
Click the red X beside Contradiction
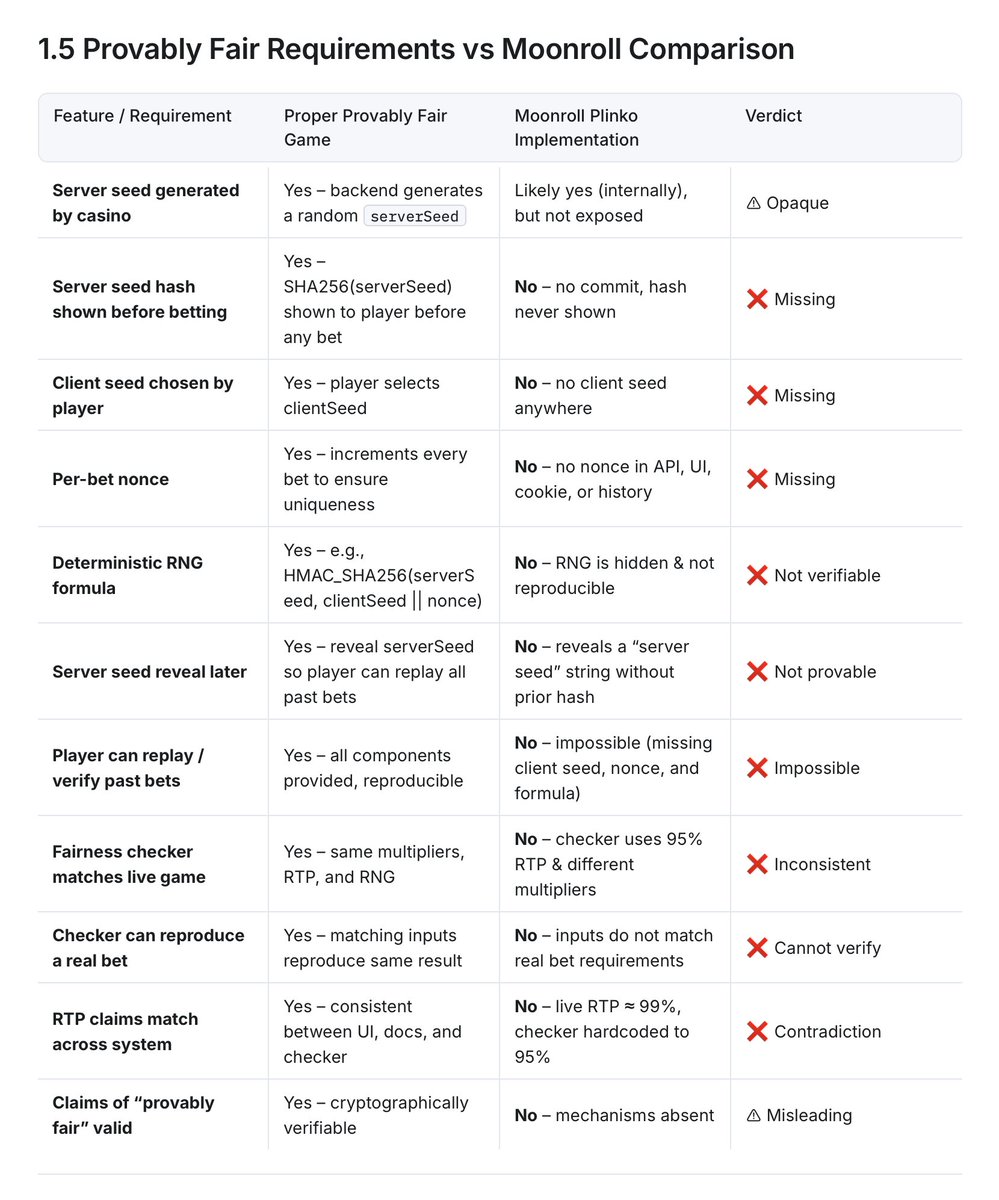757,1031
